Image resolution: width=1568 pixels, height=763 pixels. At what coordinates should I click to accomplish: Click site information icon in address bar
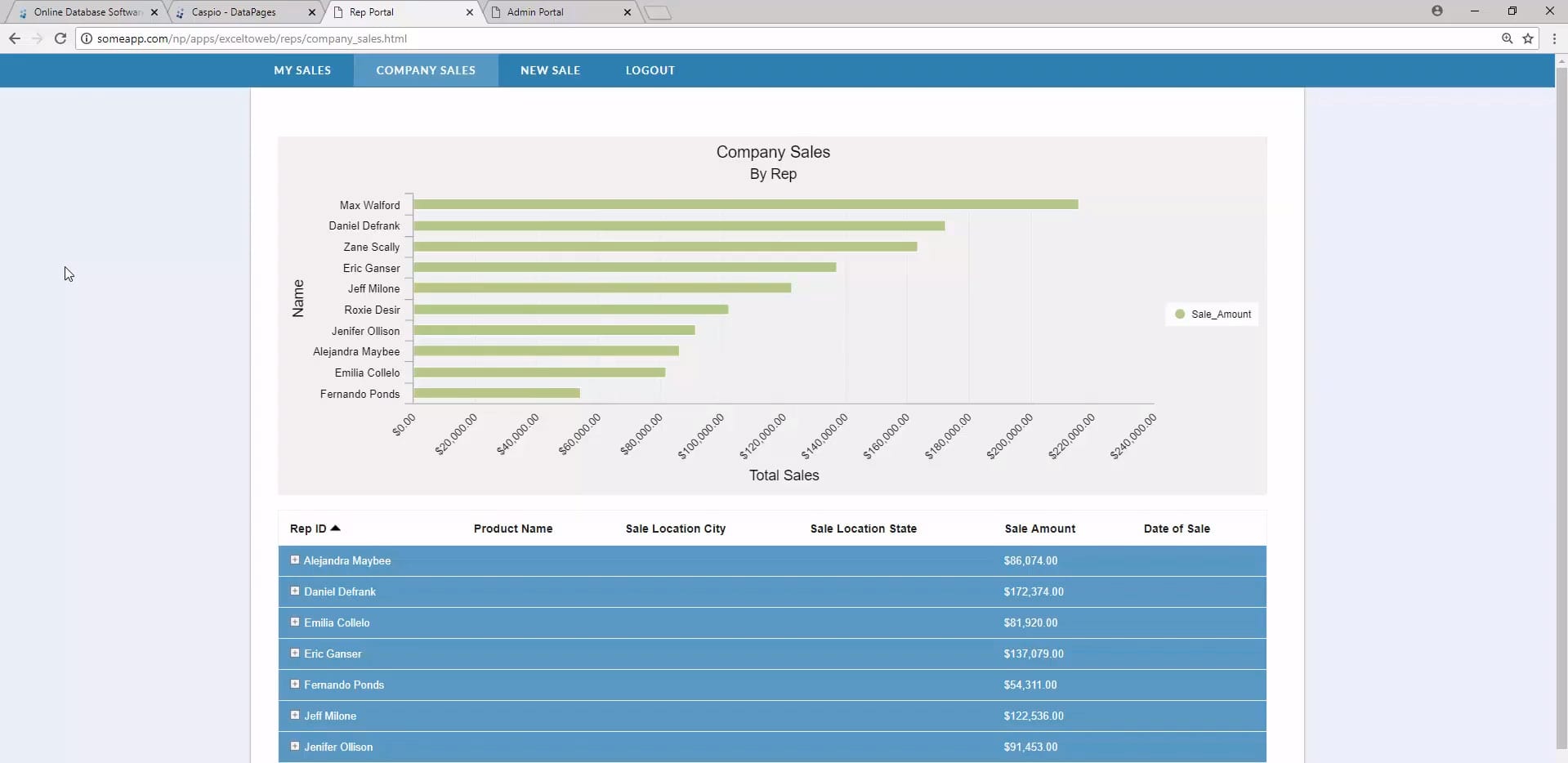point(87,38)
